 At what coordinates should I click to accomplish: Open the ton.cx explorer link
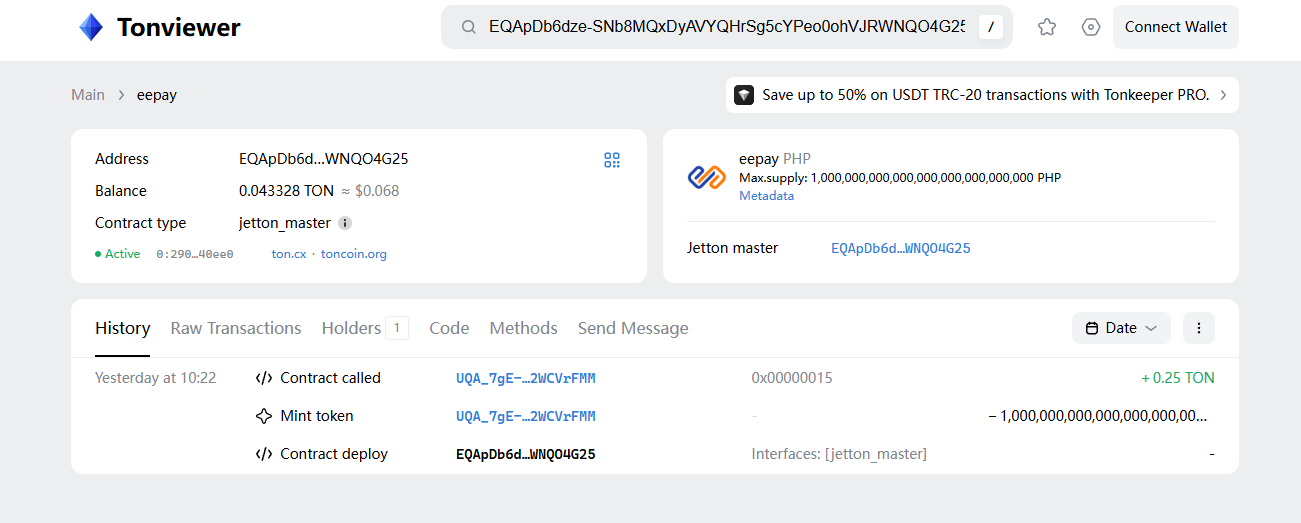[x=288, y=254]
